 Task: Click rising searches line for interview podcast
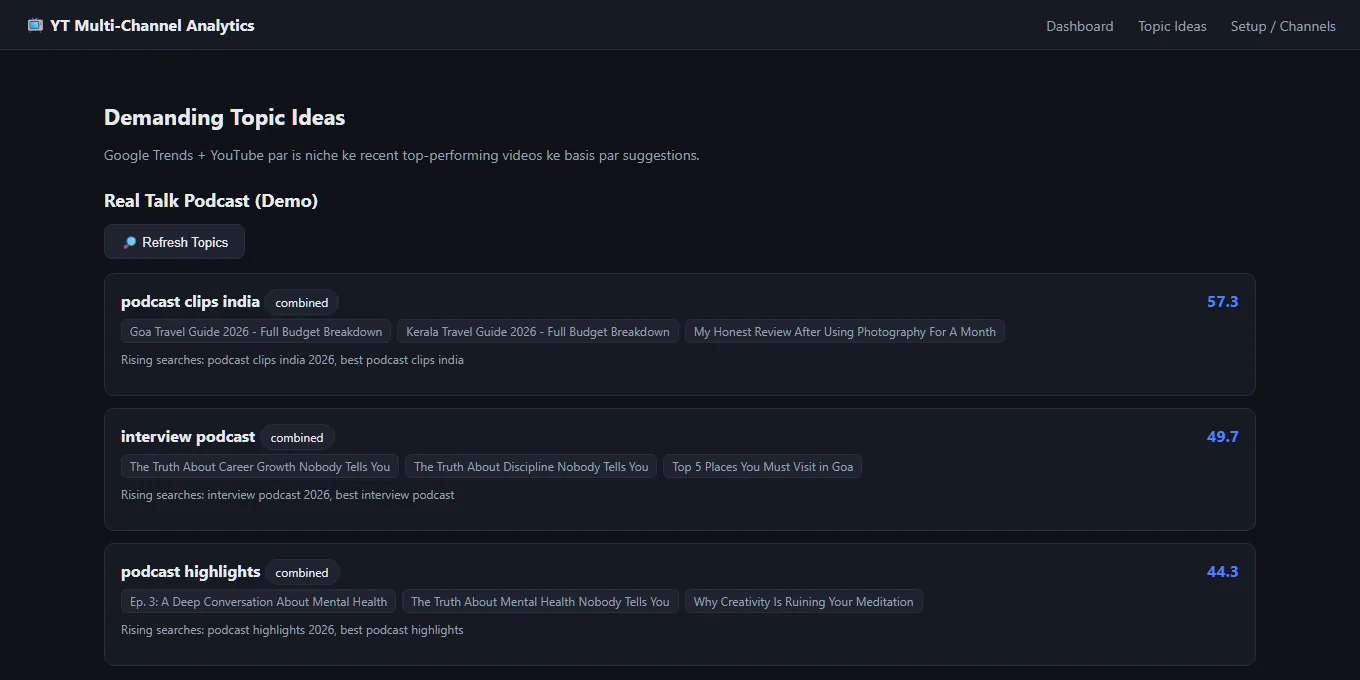point(288,495)
